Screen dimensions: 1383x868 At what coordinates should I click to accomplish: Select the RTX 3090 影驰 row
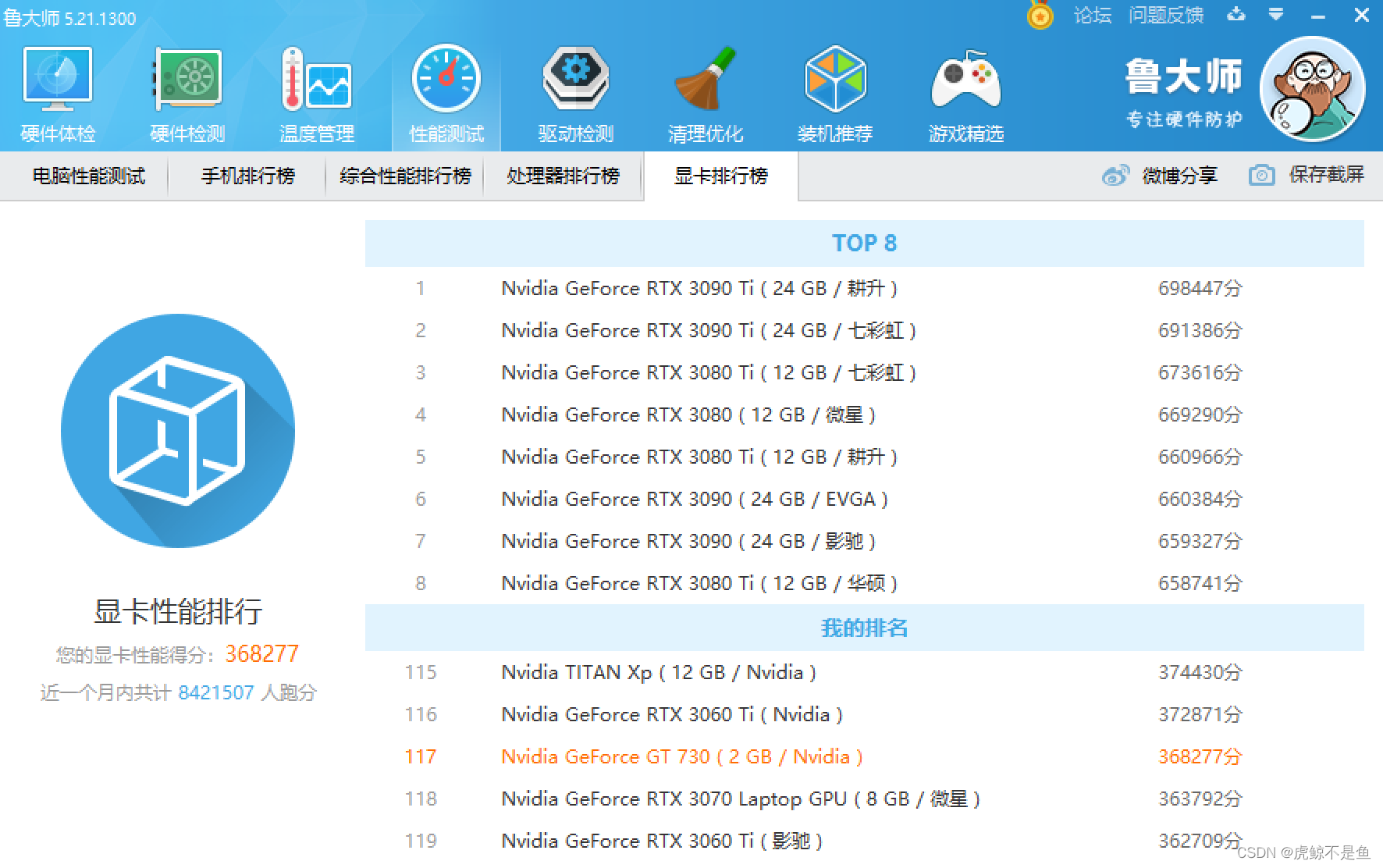[865, 541]
